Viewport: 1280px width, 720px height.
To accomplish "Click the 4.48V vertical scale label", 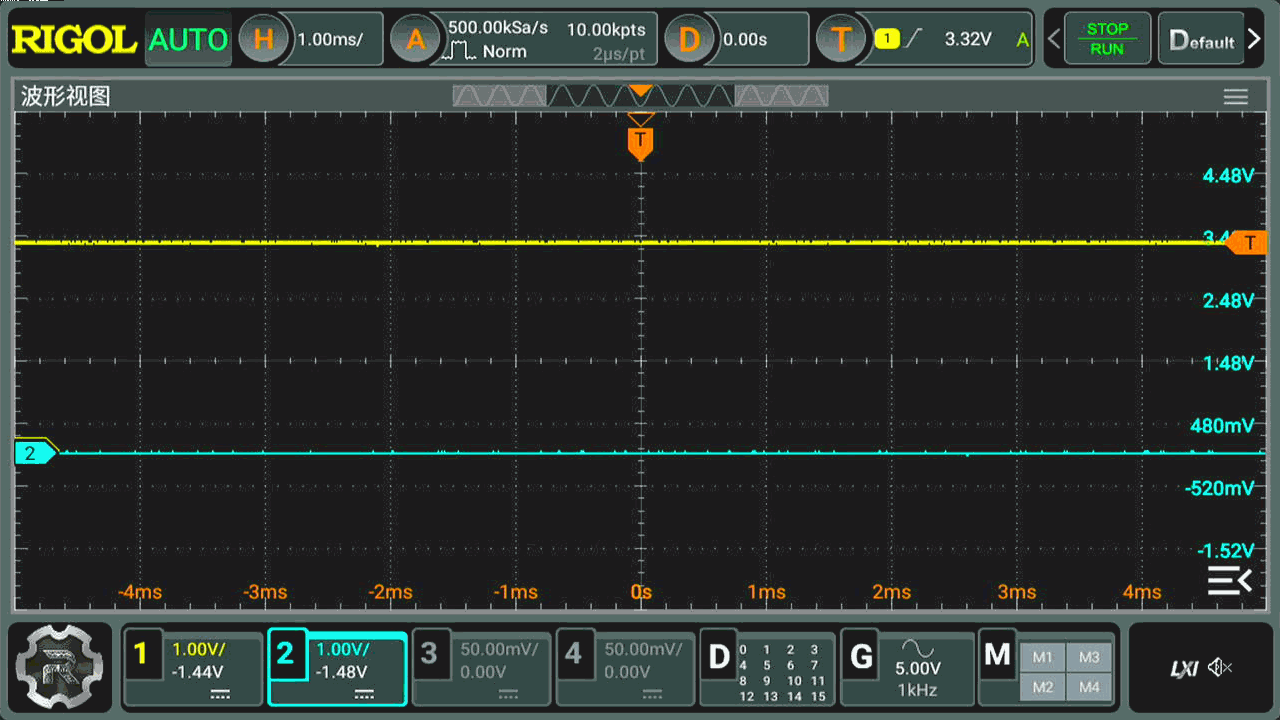I will pyautogui.click(x=1228, y=176).
